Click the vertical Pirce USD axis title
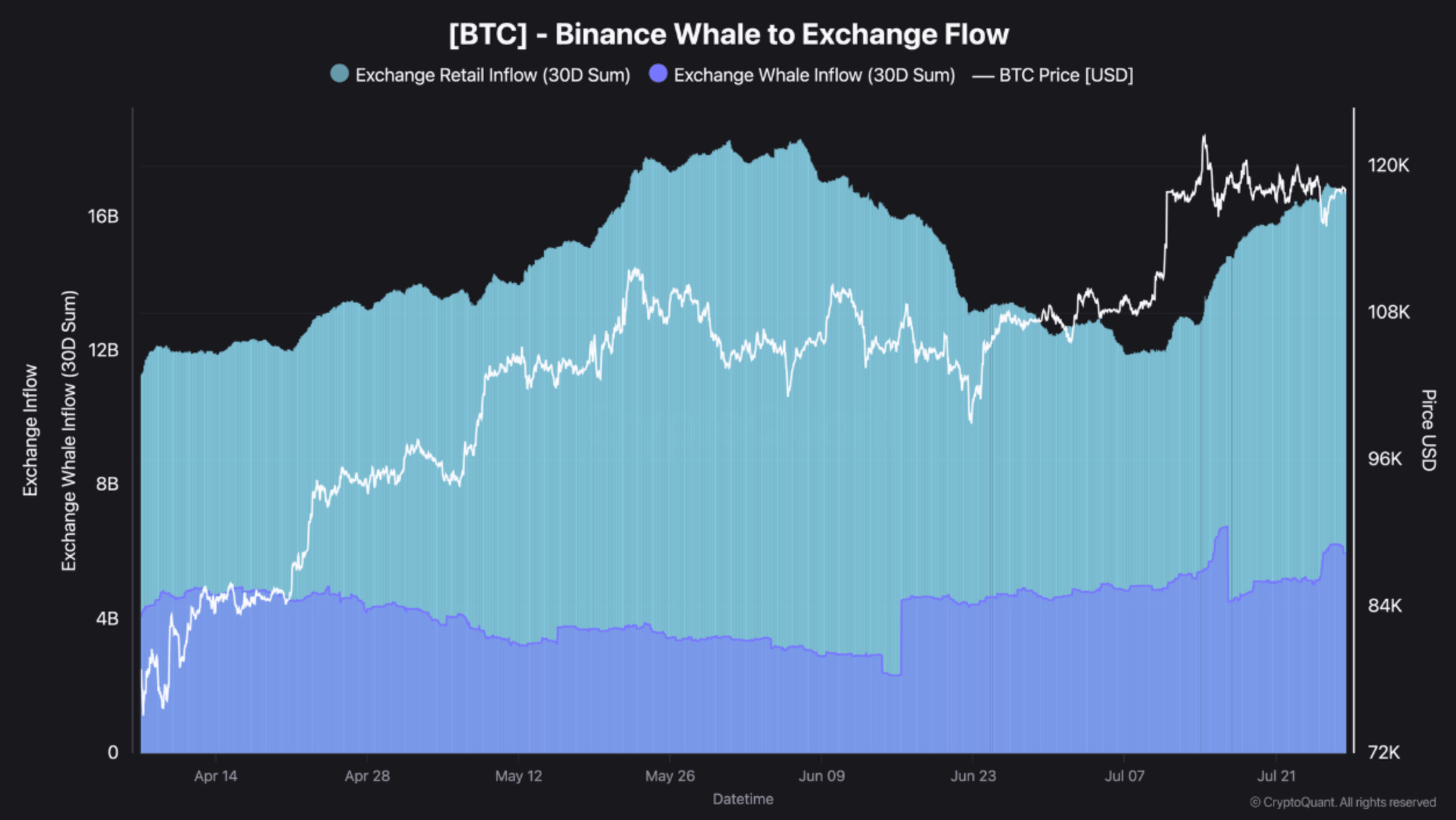 coord(1428,430)
